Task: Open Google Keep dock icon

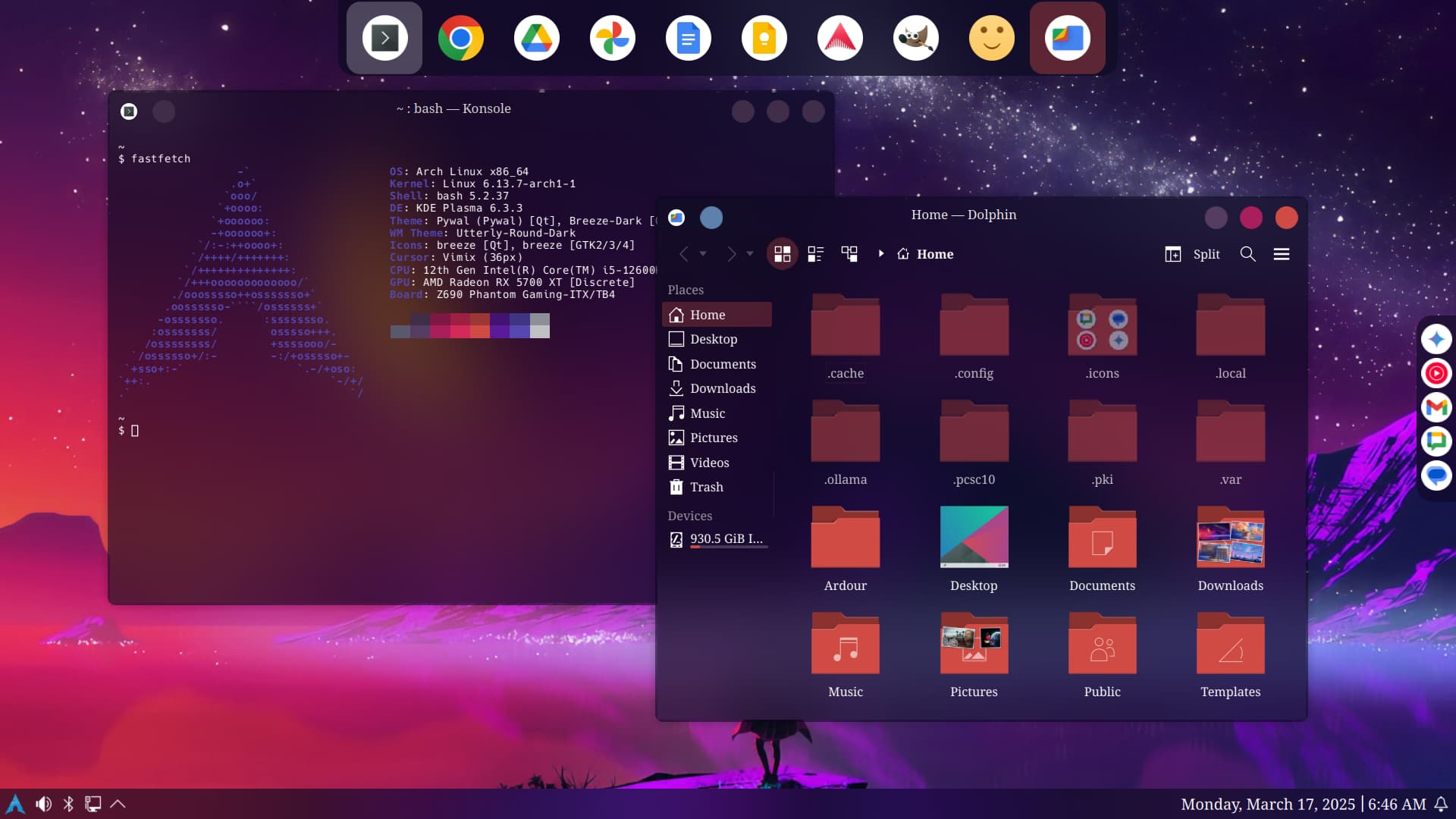Action: [x=764, y=38]
